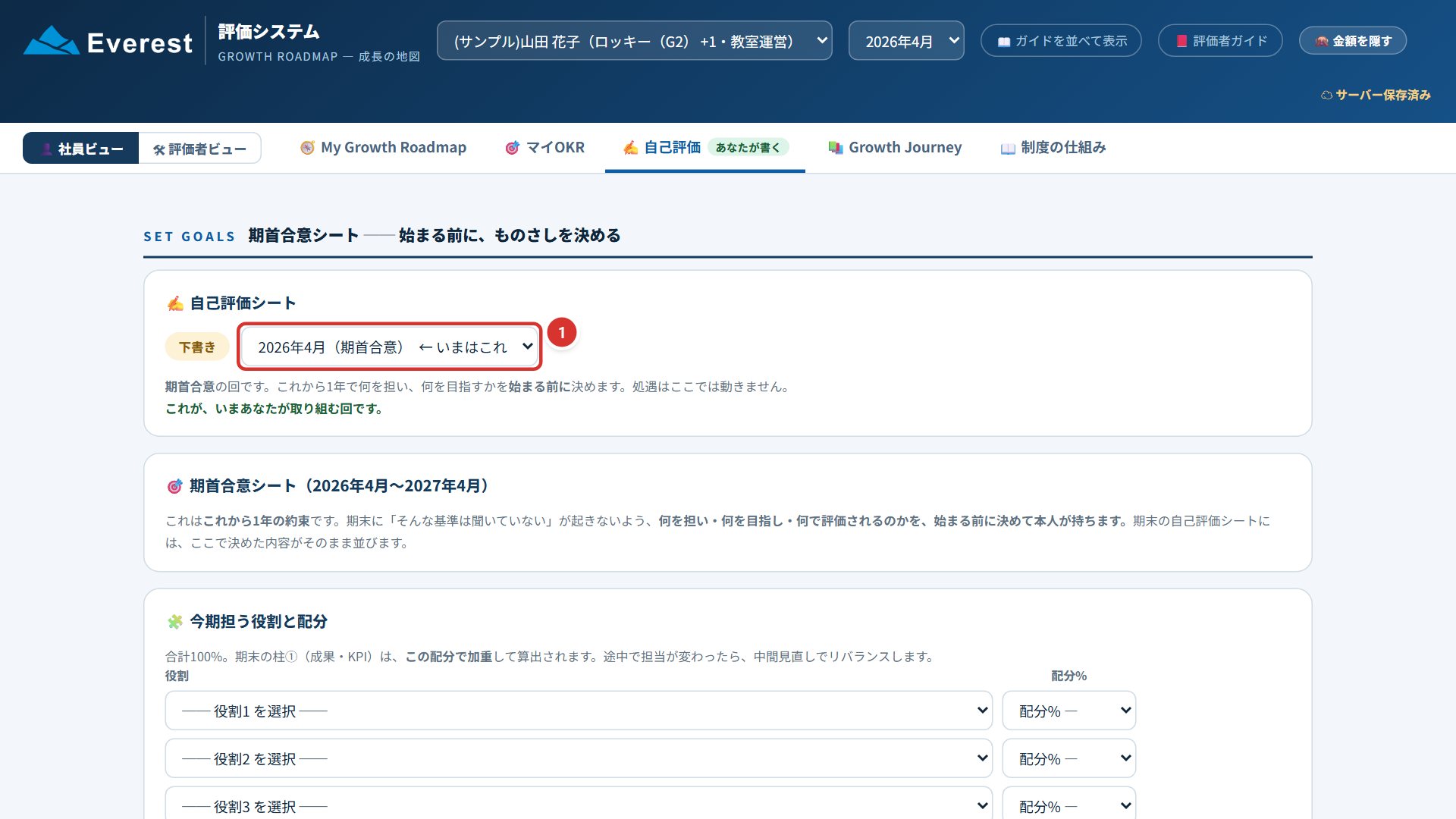This screenshot has width=1456, height=819.
Task: Click the 配分% column header
Action: click(x=1068, y=676)
